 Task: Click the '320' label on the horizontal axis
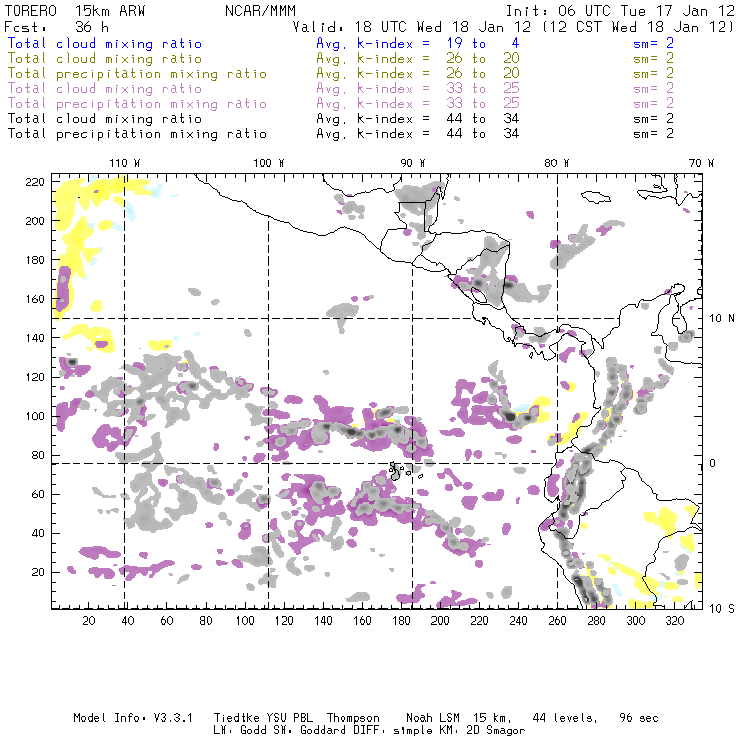pos(674,621)
